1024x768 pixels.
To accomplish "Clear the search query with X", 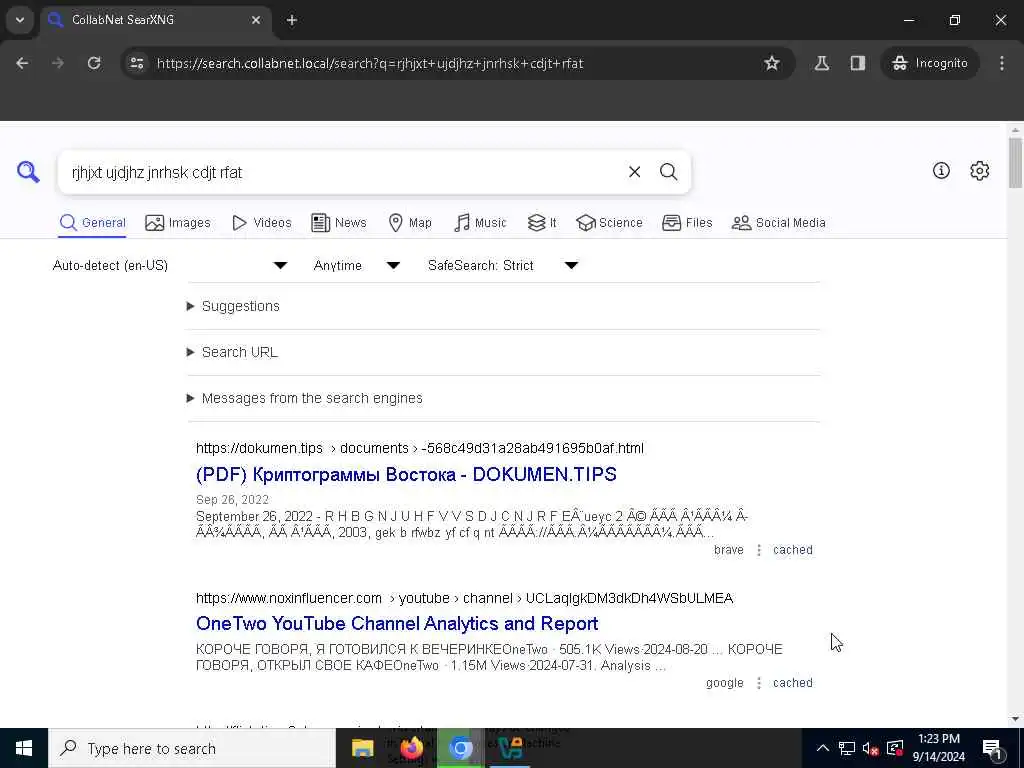I will [x=634, y=172].
